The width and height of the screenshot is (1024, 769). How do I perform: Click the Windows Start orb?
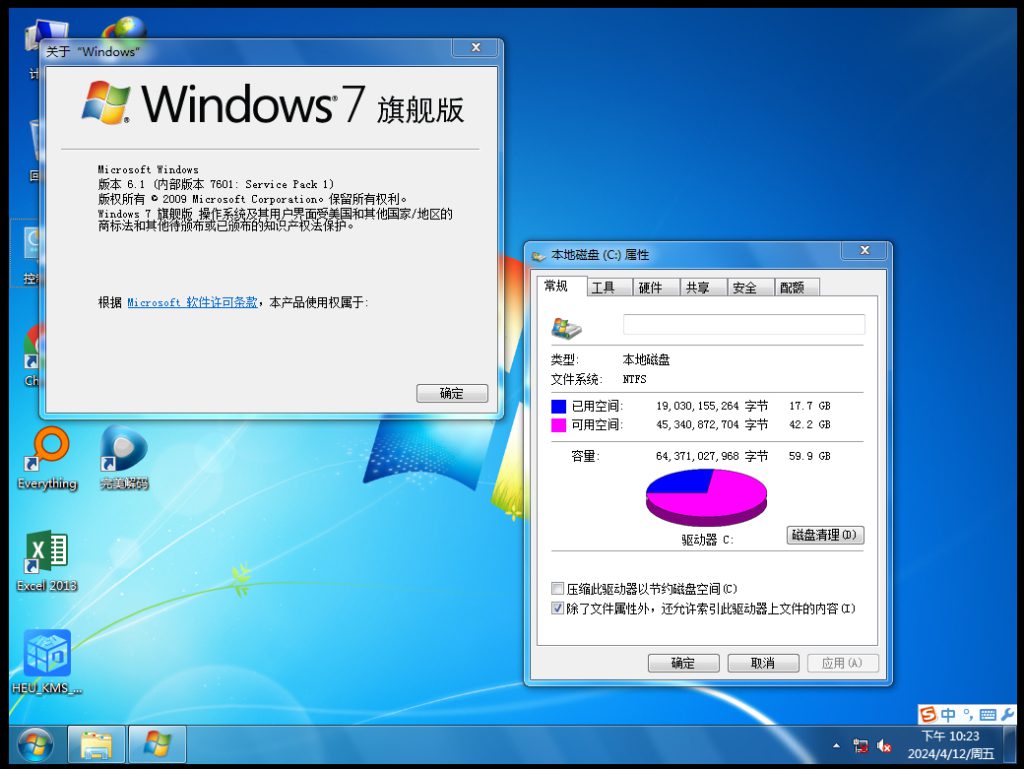(35, 744)
